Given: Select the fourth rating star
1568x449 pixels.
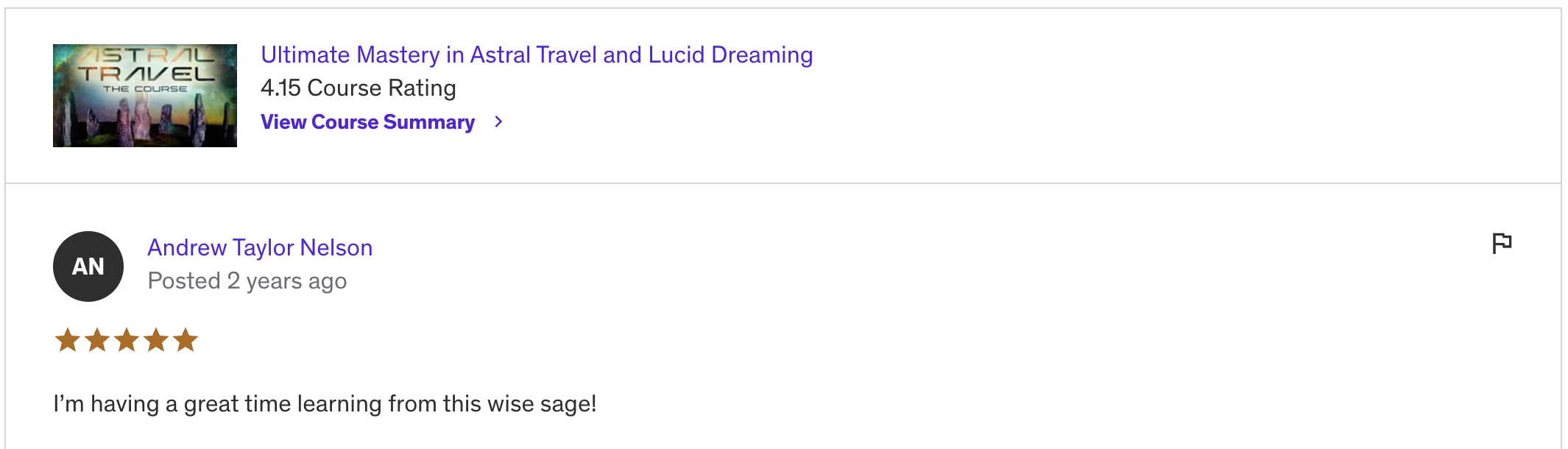Looking at the screenshot, I should (156, 340).
